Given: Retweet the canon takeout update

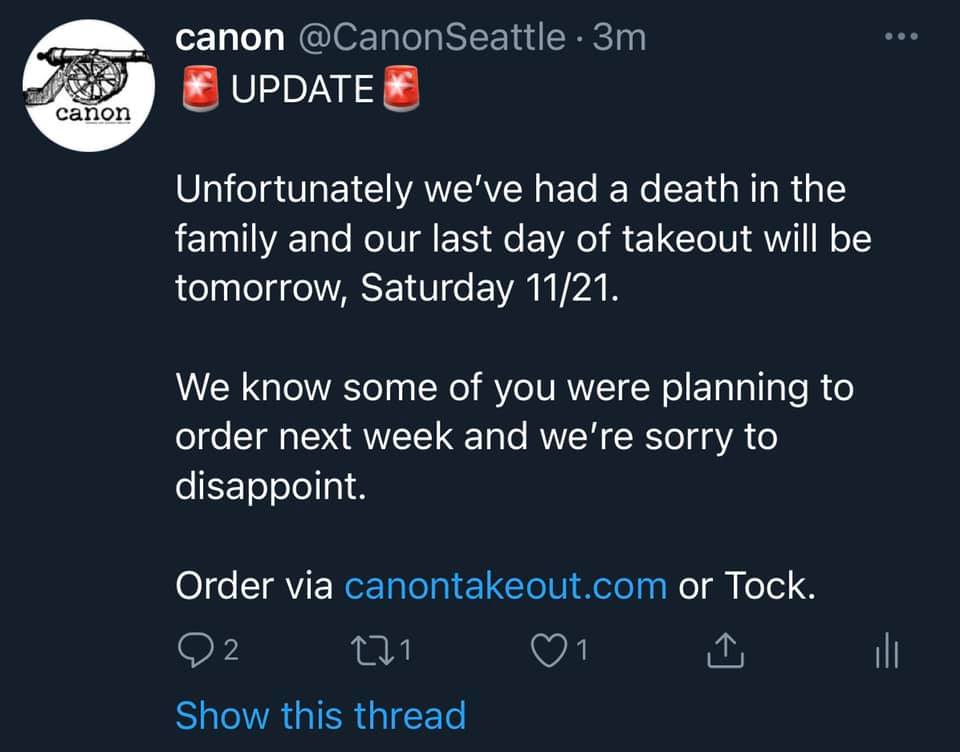Looking at the screenshot, I should [x=372, y=650].
